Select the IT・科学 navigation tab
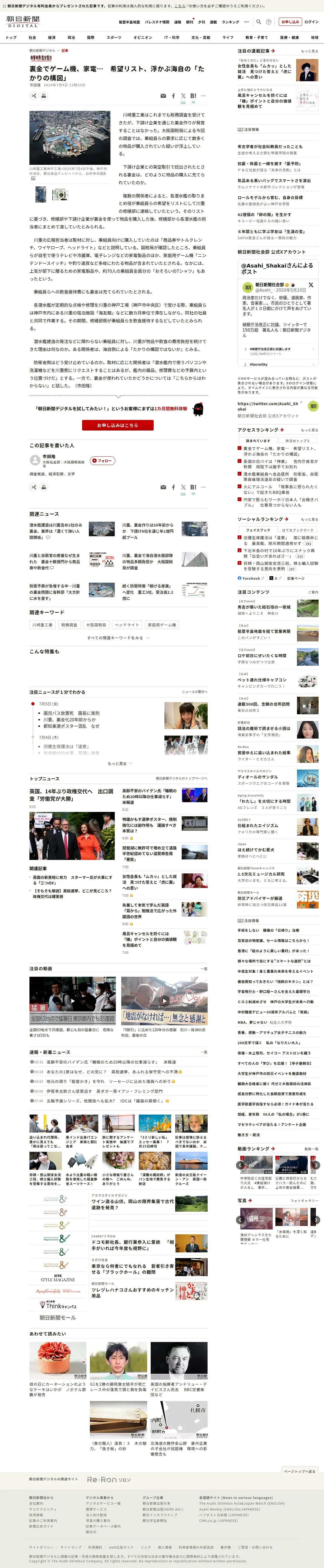Screen dimensions: 324x1568 coord(172,37)
